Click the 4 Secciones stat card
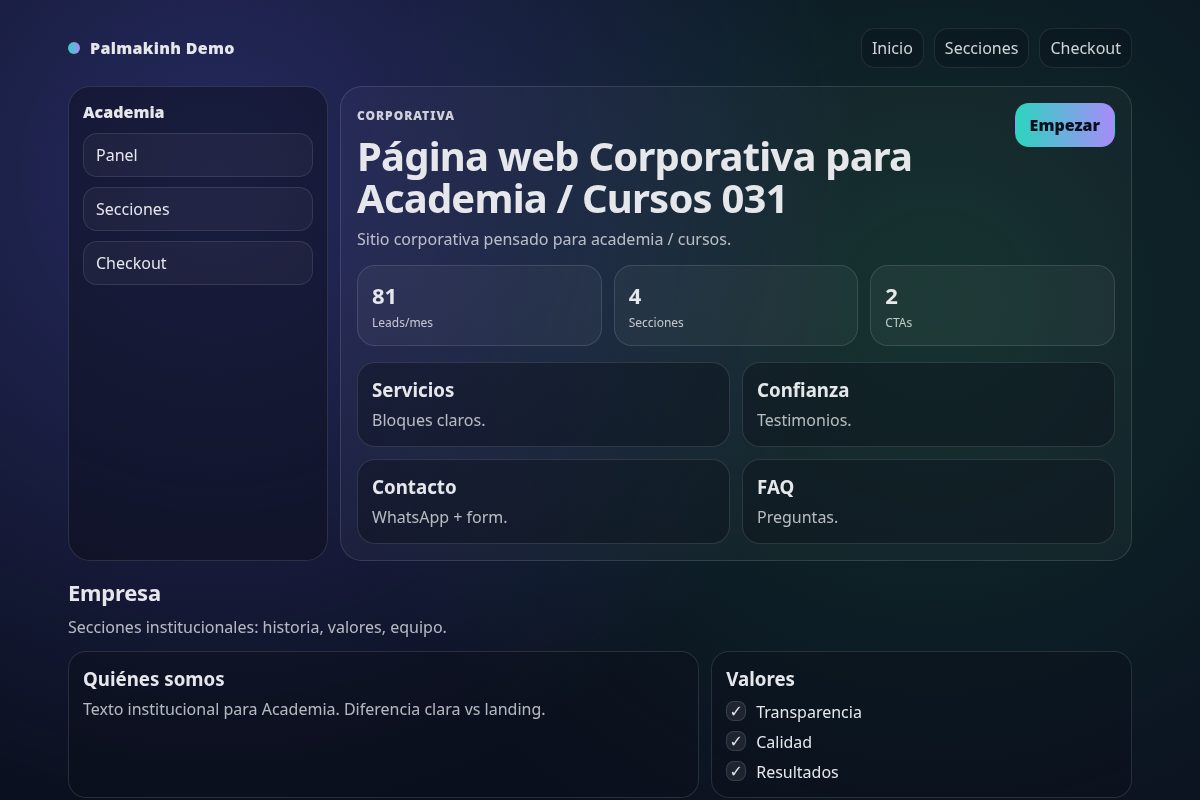 [736, 305]
